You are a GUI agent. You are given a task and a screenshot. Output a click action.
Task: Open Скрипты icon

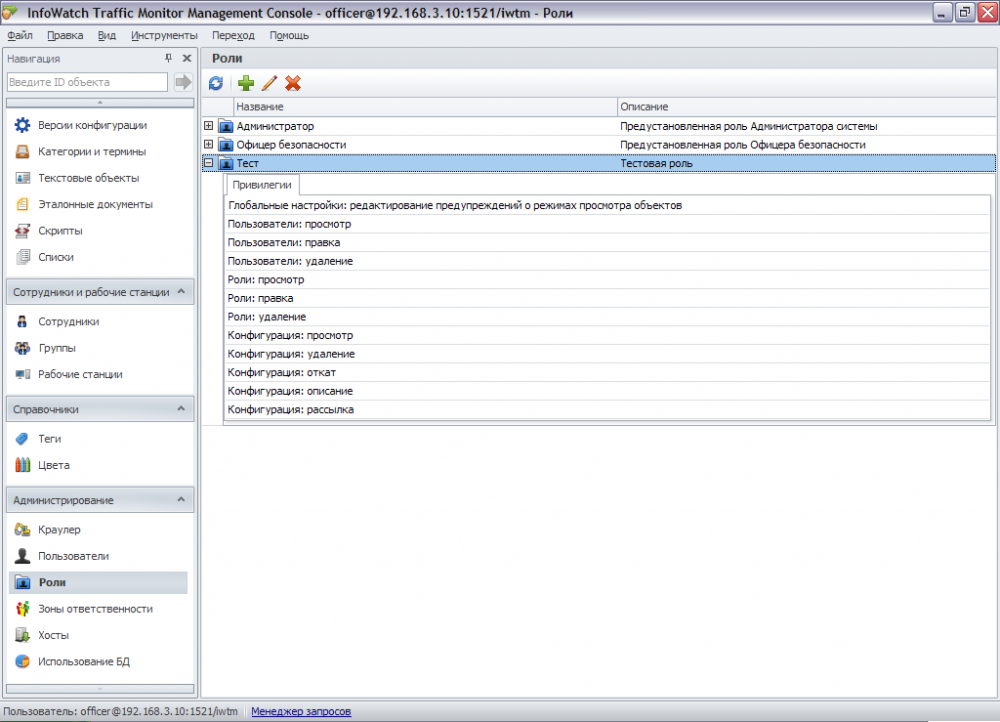[22, 230]
